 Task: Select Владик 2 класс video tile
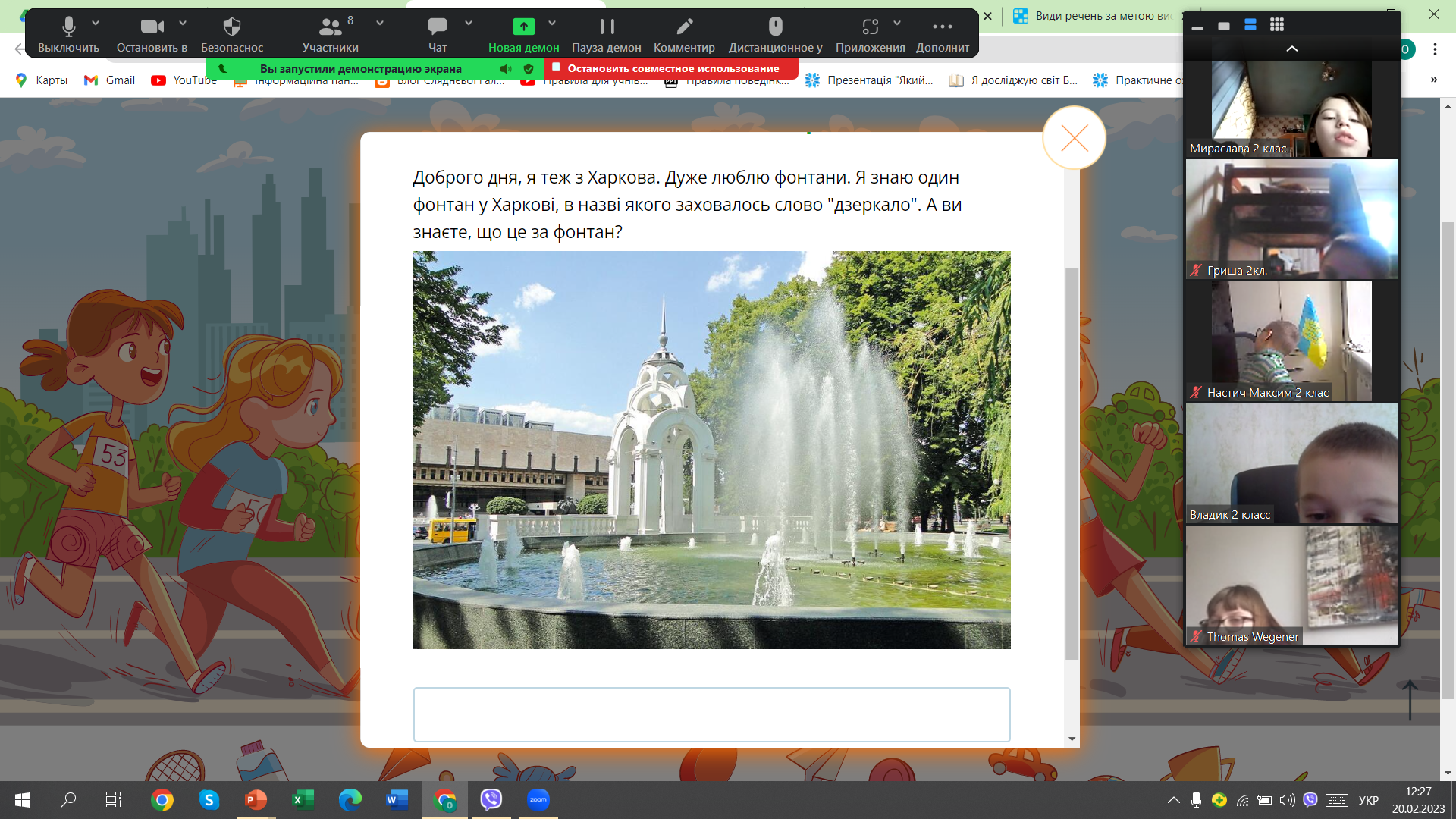pos(1291,463)
